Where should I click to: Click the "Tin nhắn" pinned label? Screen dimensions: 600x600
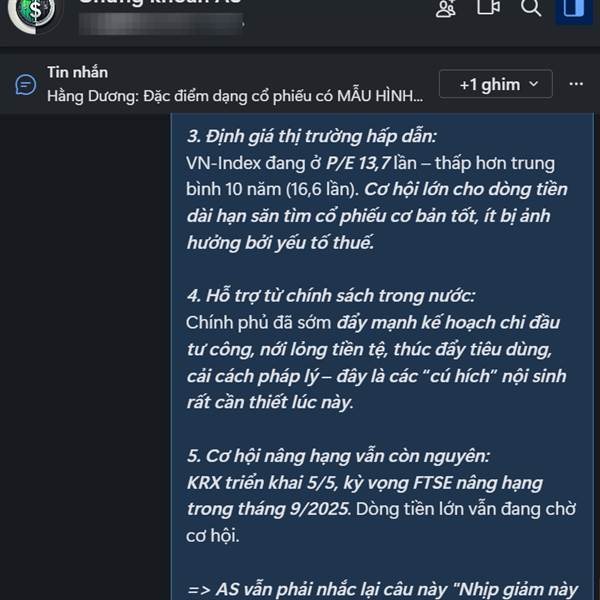click(x=77, y=72)
